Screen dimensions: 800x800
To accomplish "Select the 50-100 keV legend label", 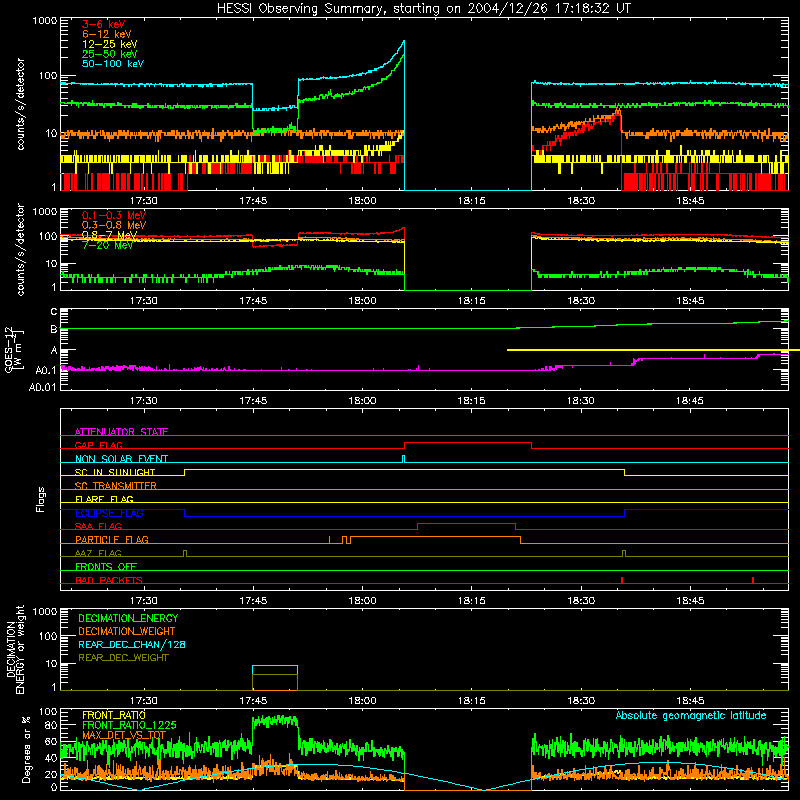I will tap(113, 64).
